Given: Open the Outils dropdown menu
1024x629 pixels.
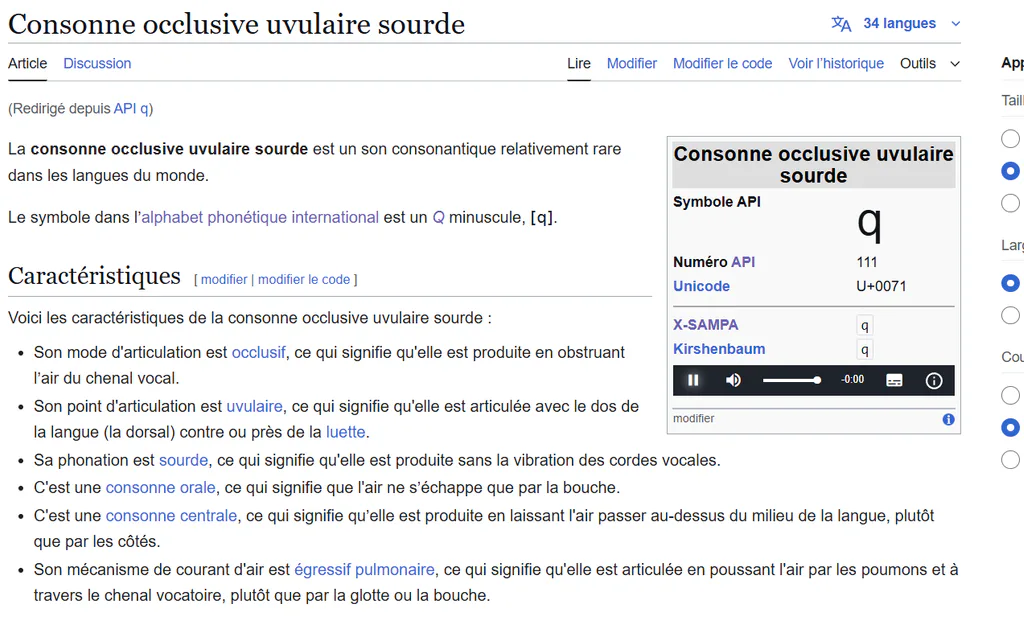Looking at the screenshot, I should click(930, 63).
